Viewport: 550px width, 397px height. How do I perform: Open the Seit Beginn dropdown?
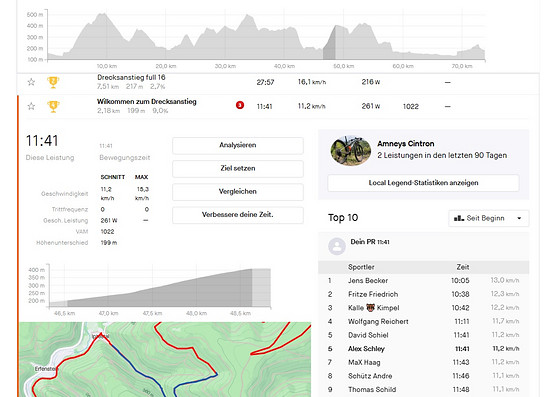(489, 218)
